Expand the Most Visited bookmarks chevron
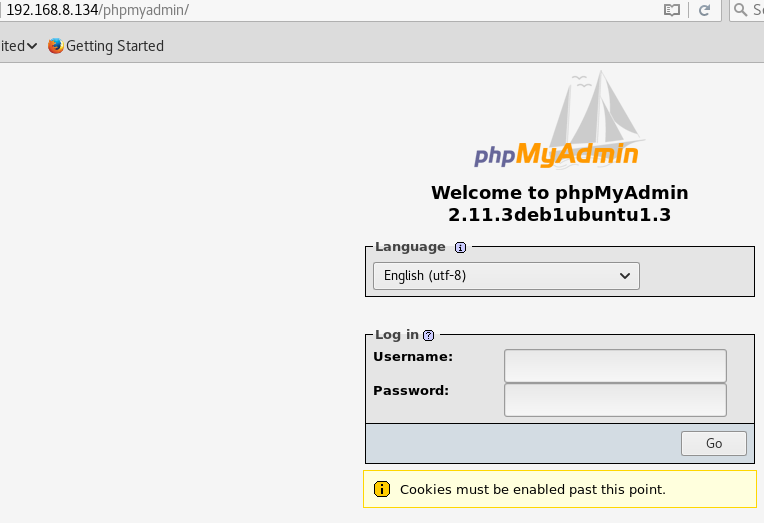 coord(32,46)
